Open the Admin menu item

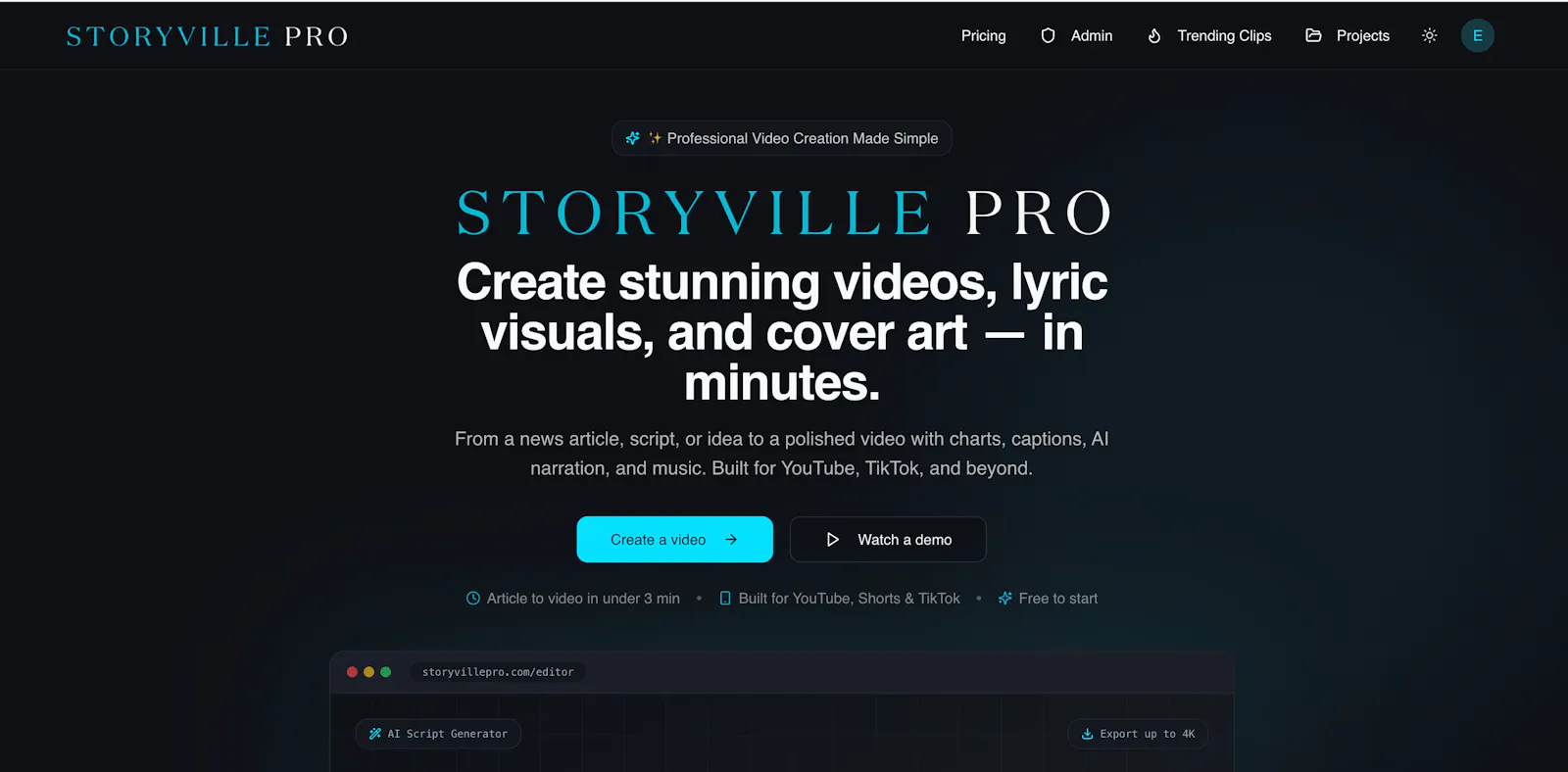1076,35
